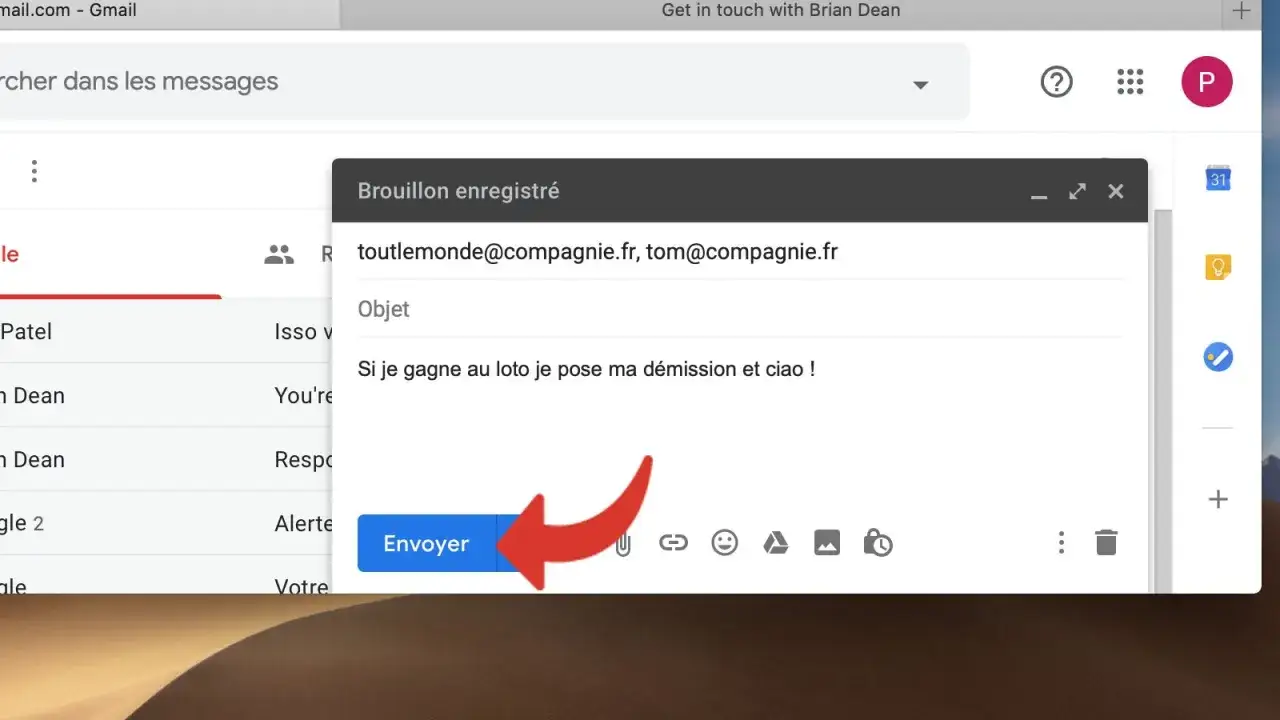Get add-ons with the plus icon

(x=1218, y=499)
